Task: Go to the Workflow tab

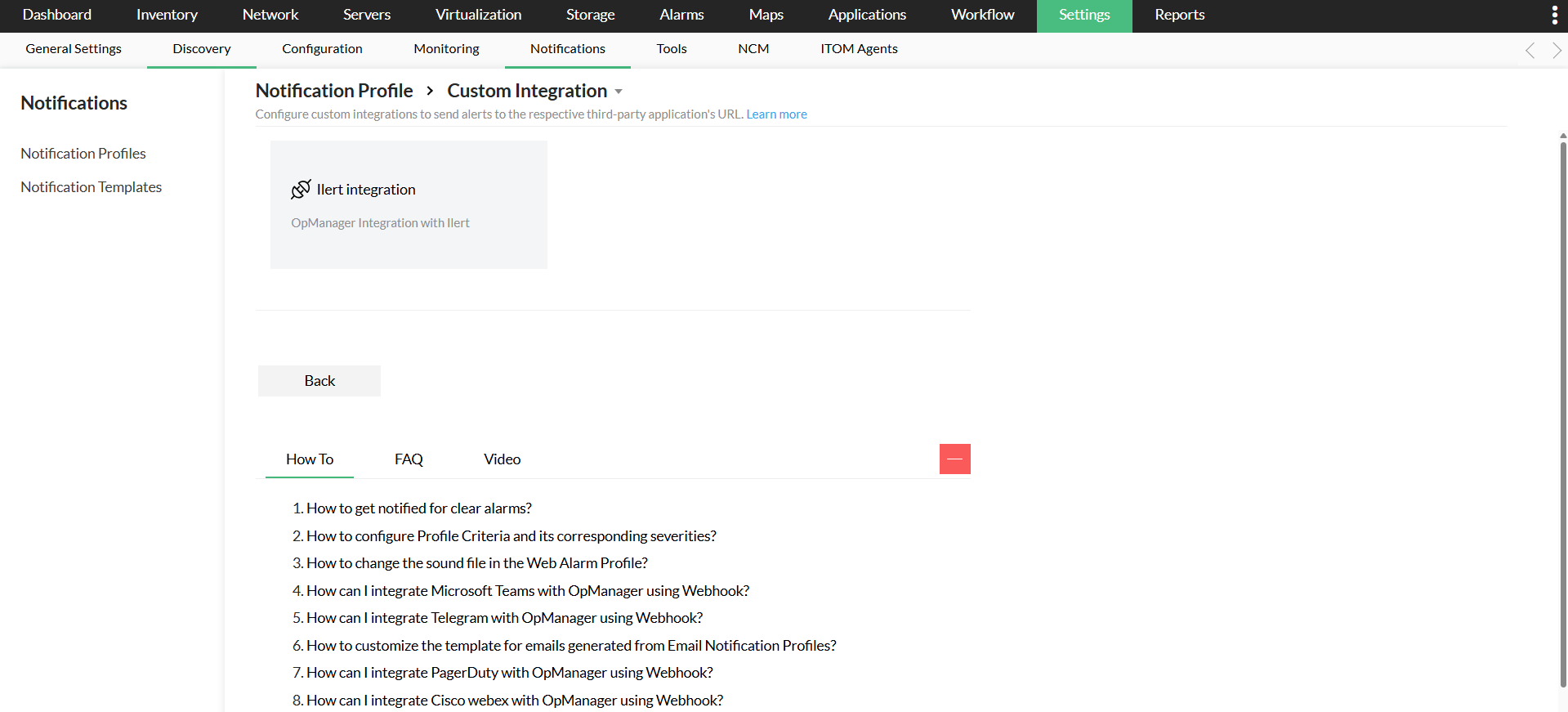Action: (x=982, y=15)
